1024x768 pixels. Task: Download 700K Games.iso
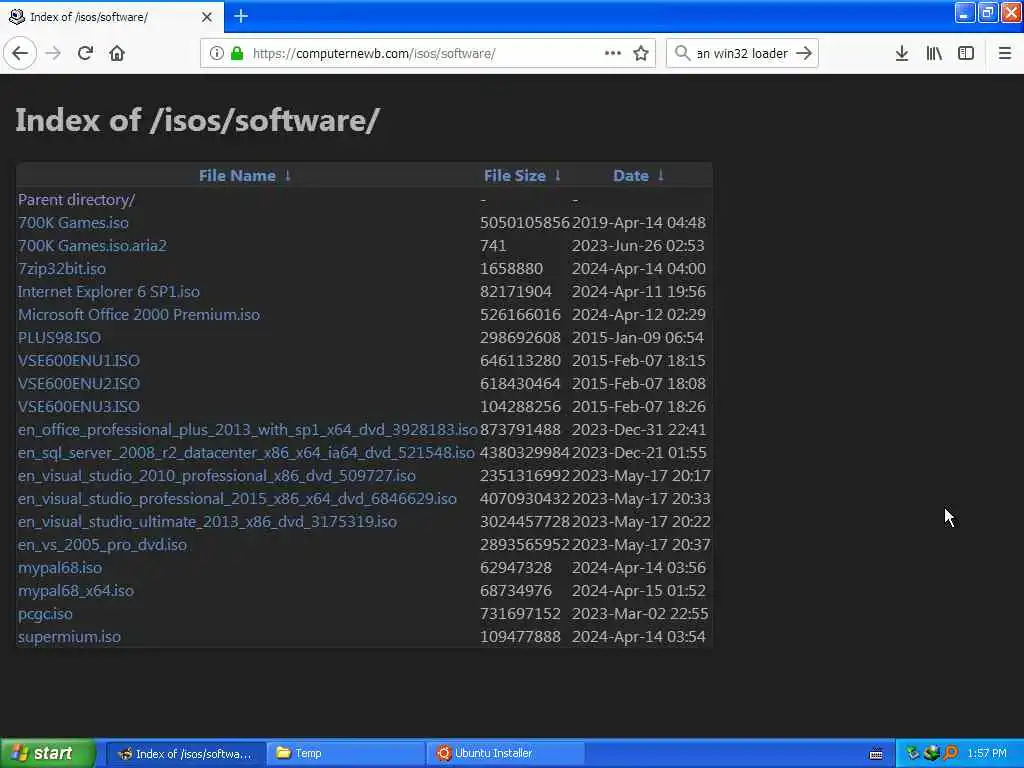tap(73, 223)
